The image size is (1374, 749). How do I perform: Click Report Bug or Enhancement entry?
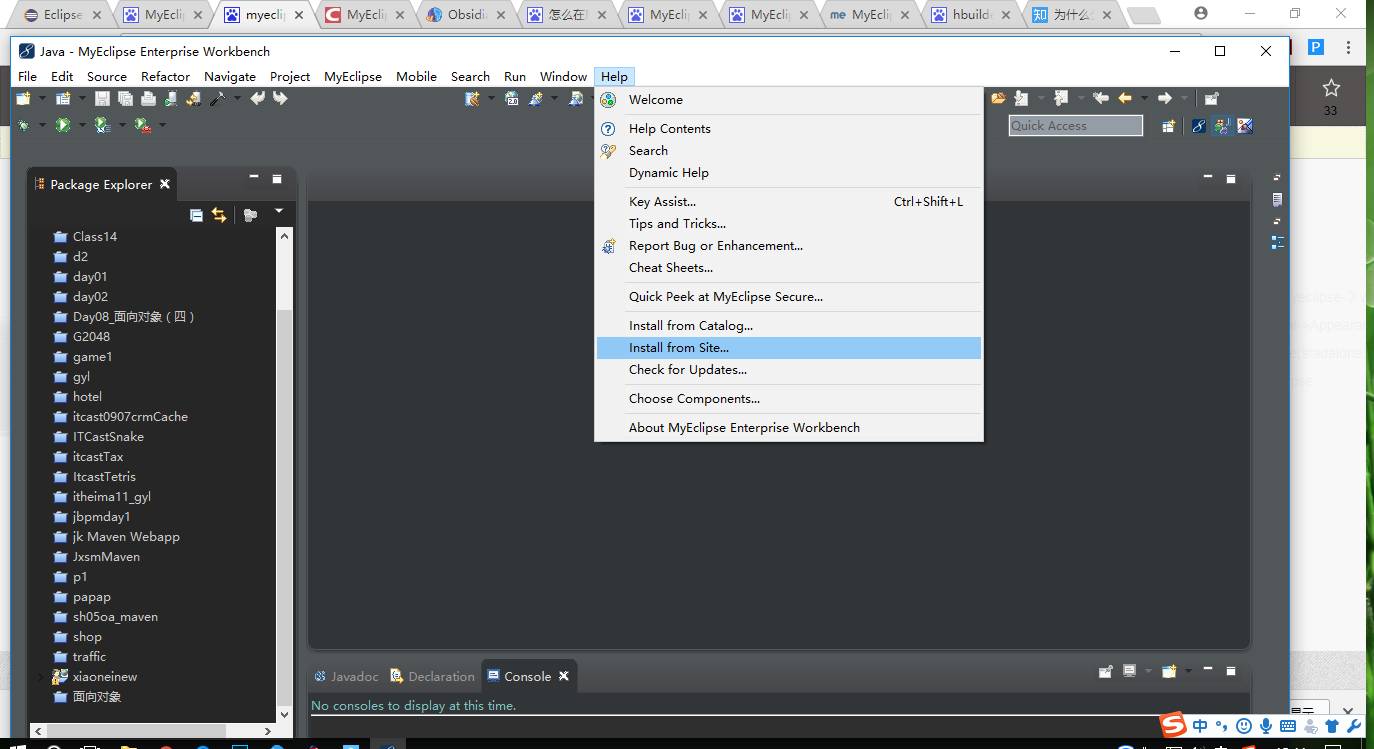[789, 246]
